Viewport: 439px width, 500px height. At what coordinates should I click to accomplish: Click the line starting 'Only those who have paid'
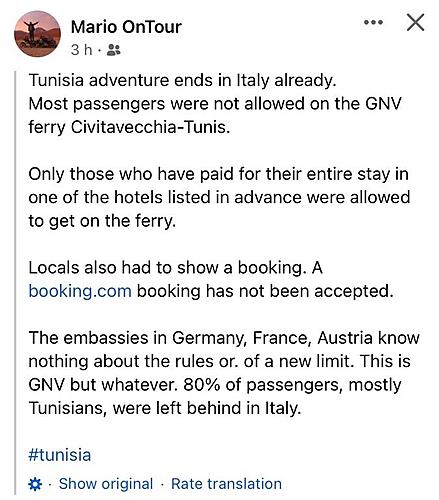click(x=218, y=174)
